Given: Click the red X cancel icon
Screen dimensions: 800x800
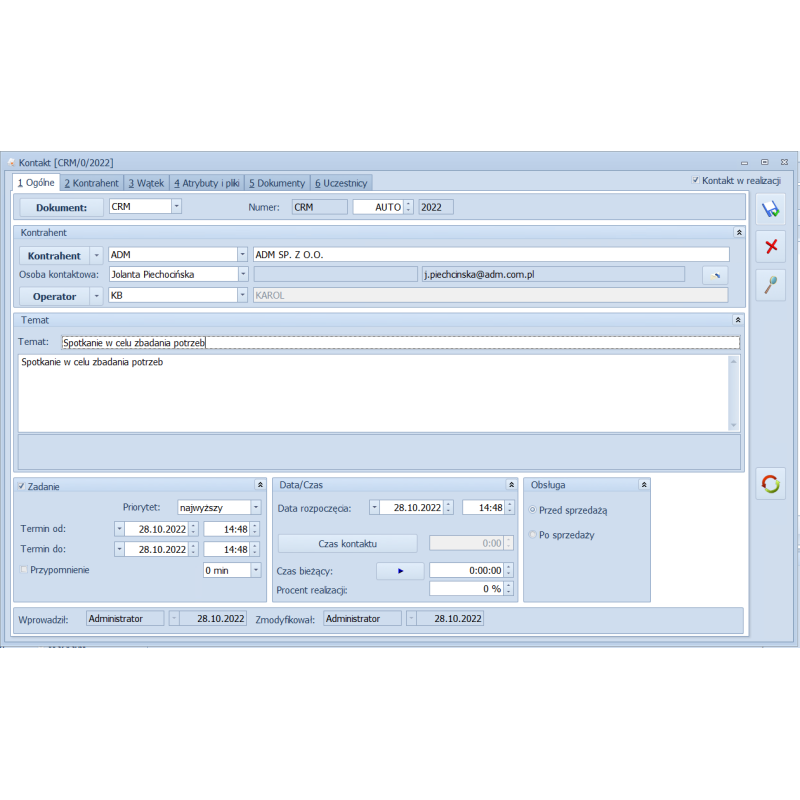Looking at the screenshot, I should tap(770, 246).
